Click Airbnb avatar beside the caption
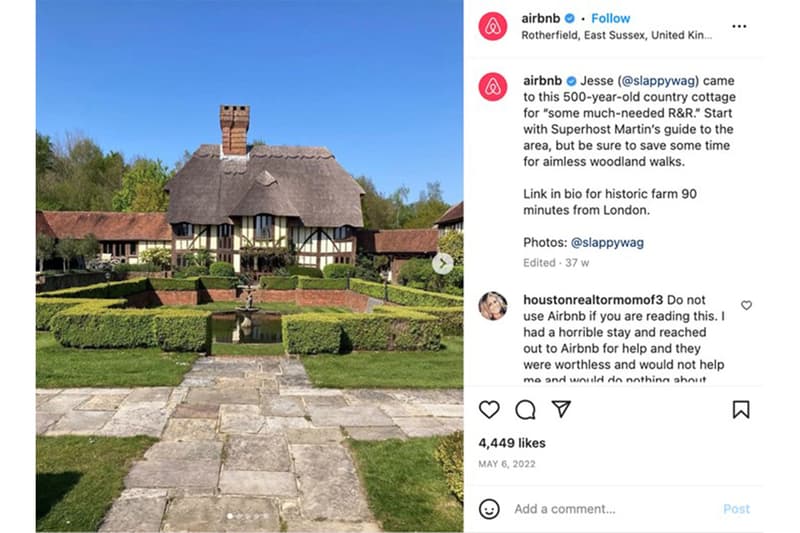This screenshot has height=533, width=800. tap(493, 87)
